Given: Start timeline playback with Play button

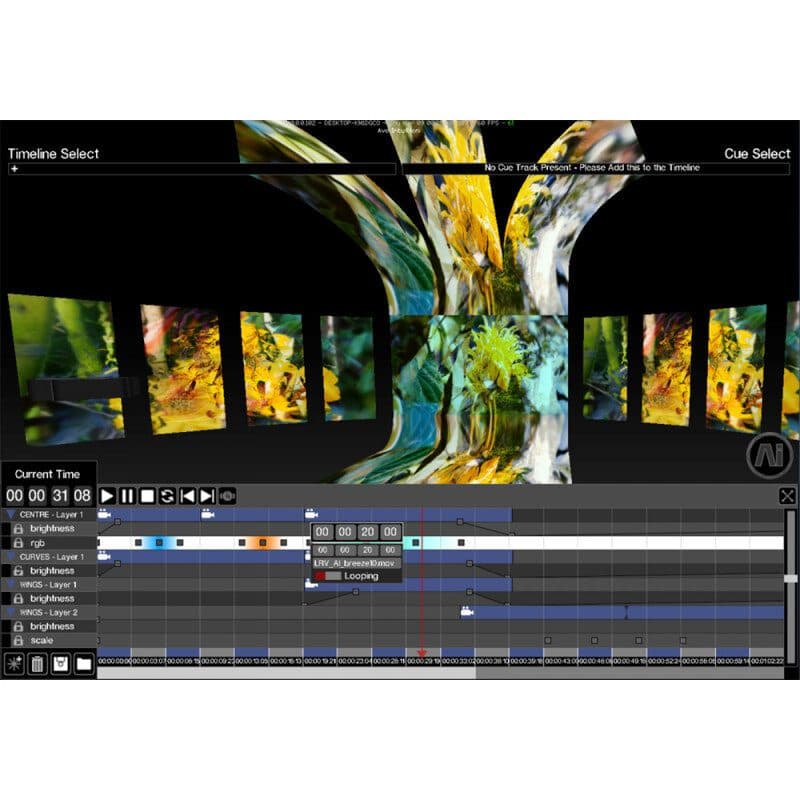Looking at the screenshot, I should click(x=107, y=496).
